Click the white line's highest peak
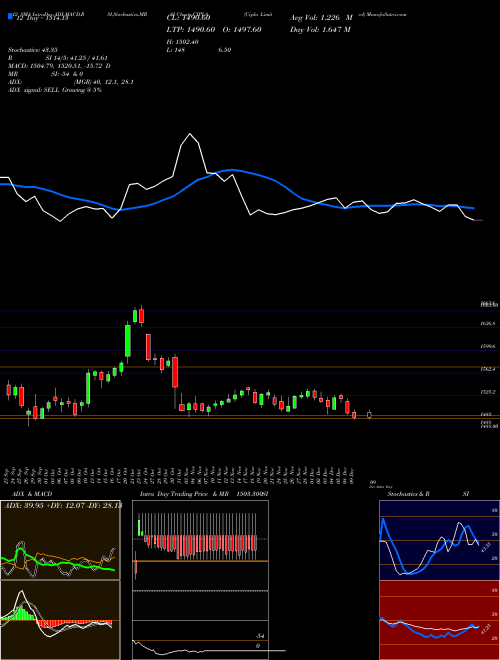Screen dimensions: 500x660 pyautogui.click(x=190, y=134)
